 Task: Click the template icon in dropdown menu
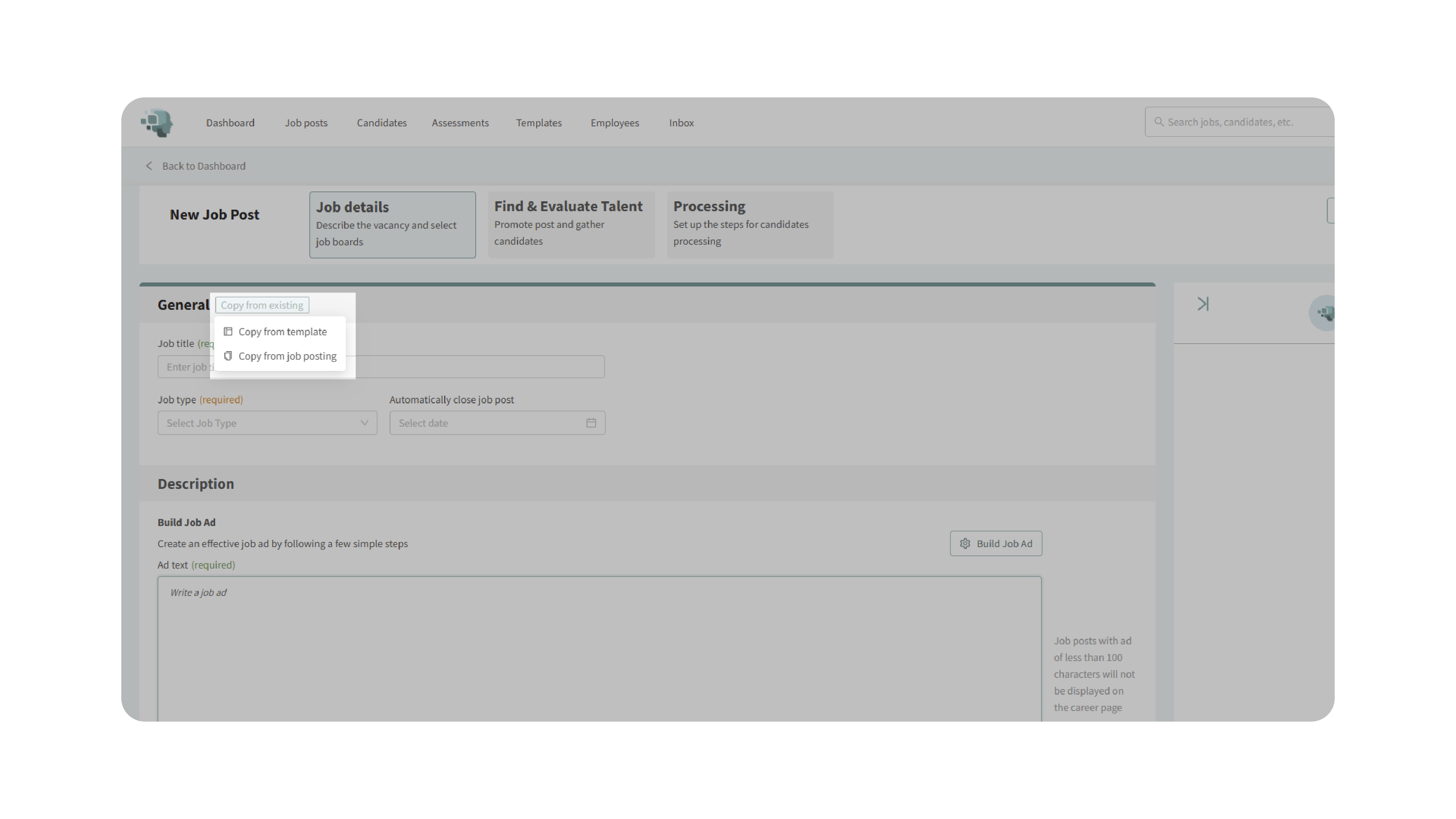tap(228, 332)
